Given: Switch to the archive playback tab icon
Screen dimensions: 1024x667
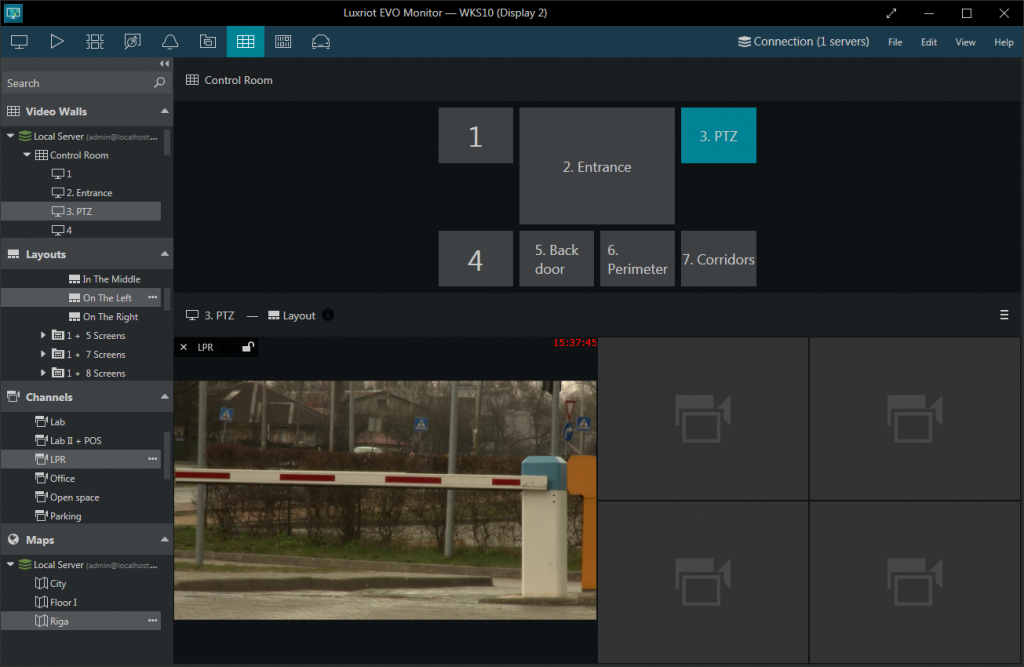Looking at the screenshot, I should [x=57, y=42].
